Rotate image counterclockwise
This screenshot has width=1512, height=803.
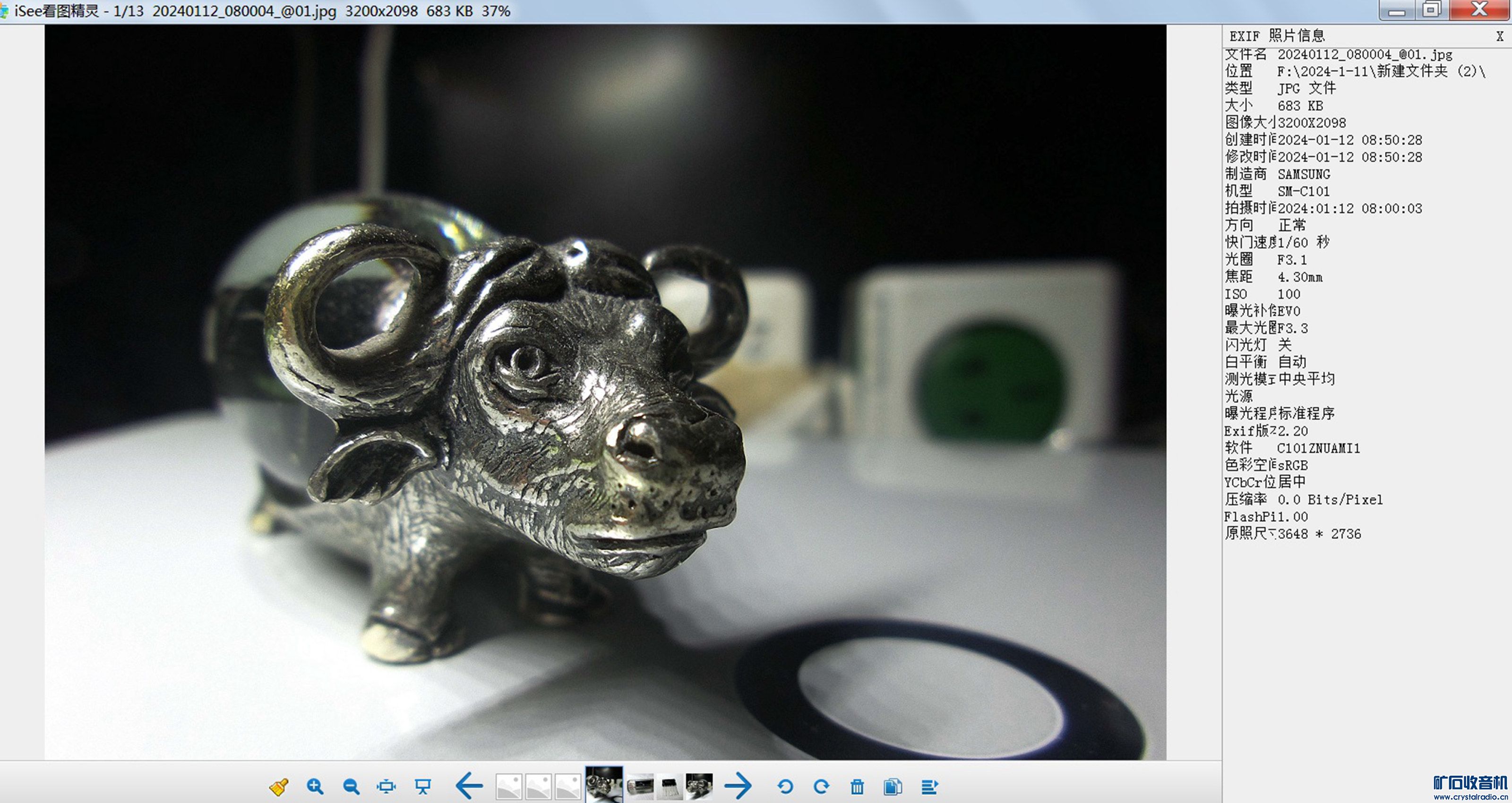[x=785, y=786]
